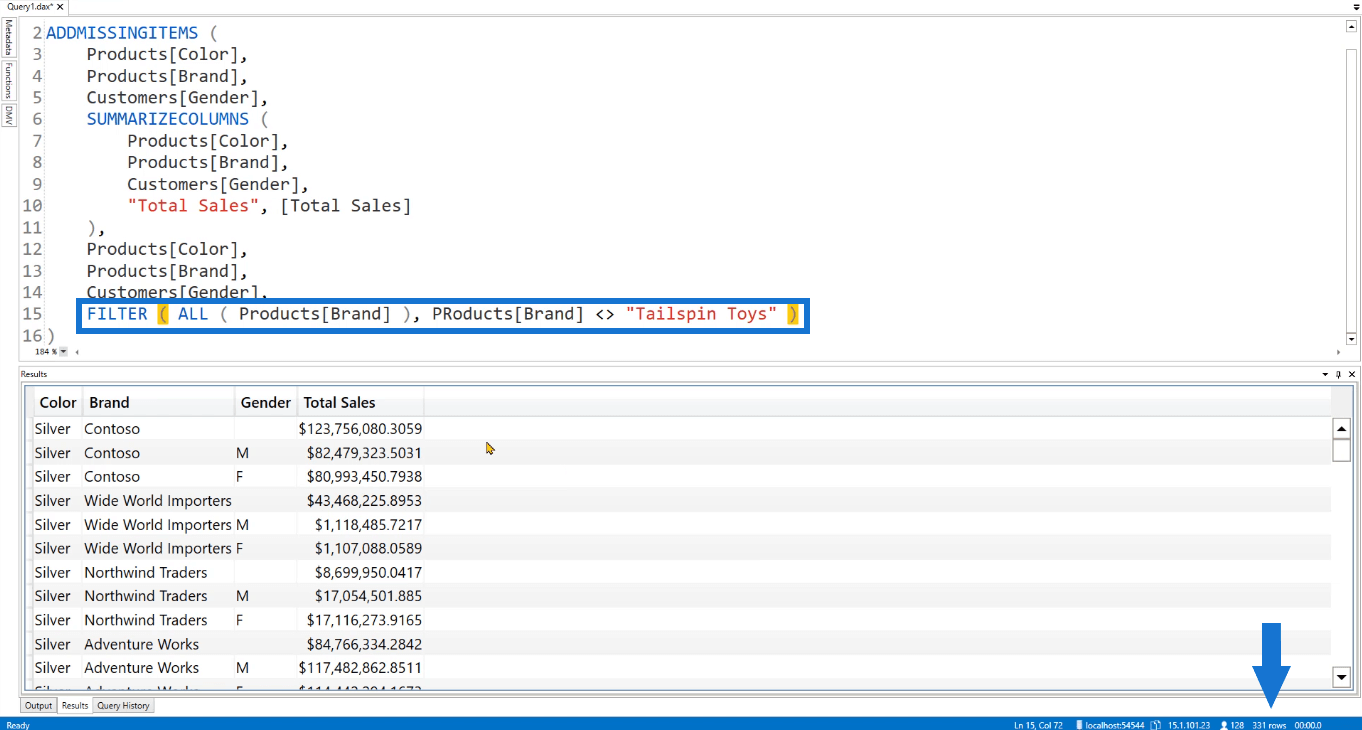Open the Functions side panel tab
The image size is (1362, 730).
(x=8, y=80)
